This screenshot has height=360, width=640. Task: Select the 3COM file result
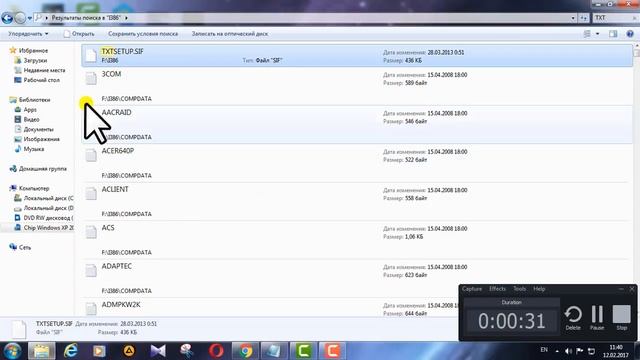coord(357,86)
